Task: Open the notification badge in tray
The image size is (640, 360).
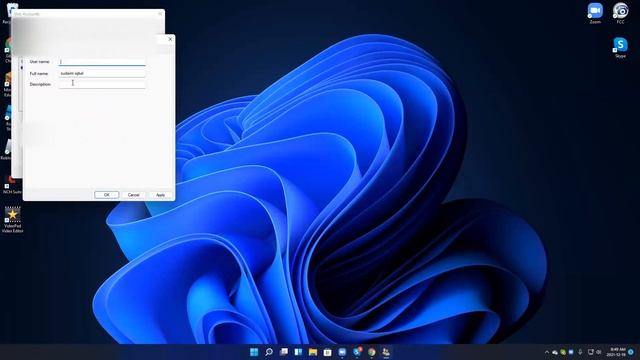Action: click(x=631, y=352)
